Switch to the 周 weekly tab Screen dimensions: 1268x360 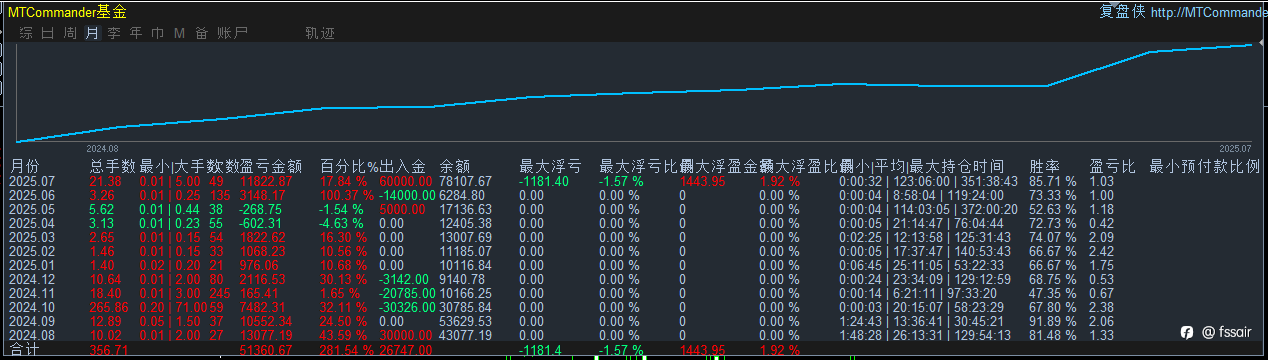pyautogui.click(x=70, y=33)
